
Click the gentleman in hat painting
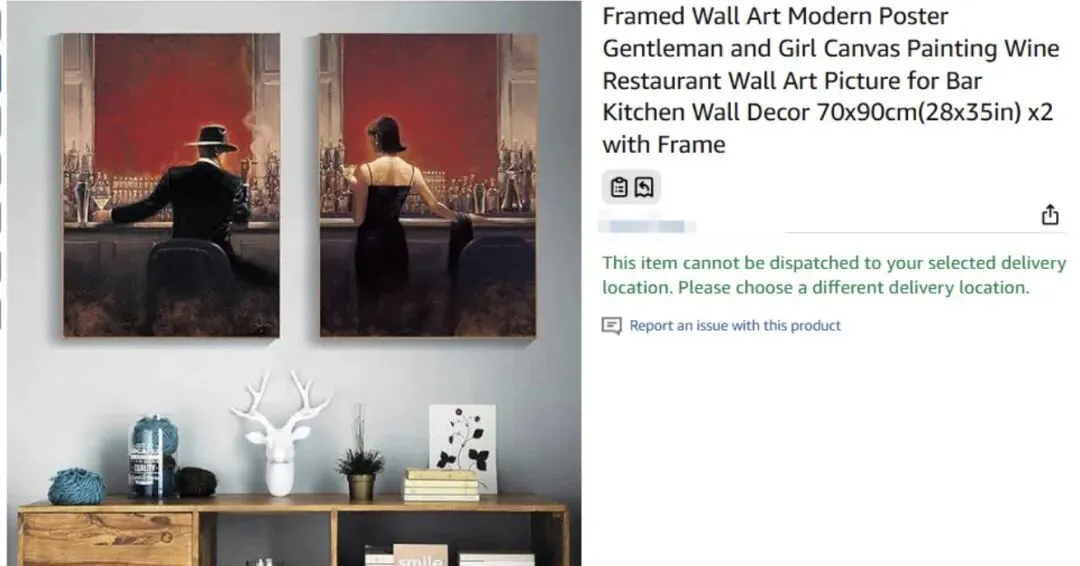172,185
